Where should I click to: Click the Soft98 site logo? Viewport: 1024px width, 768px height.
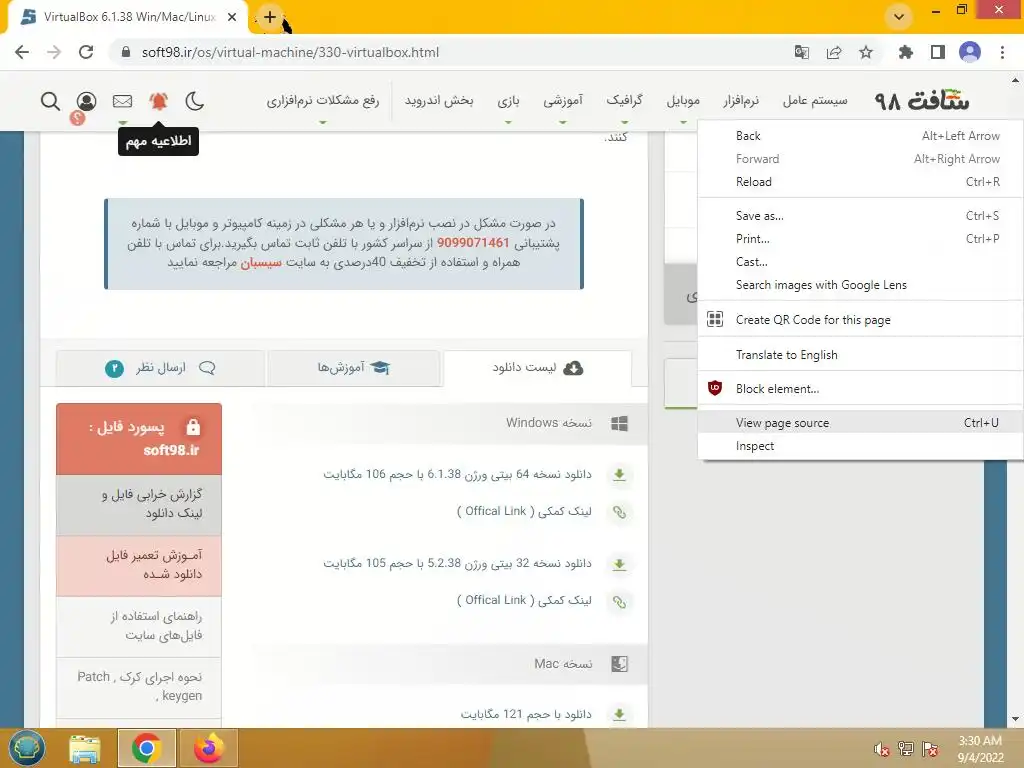pyautogui.click(x=921, y=101)
